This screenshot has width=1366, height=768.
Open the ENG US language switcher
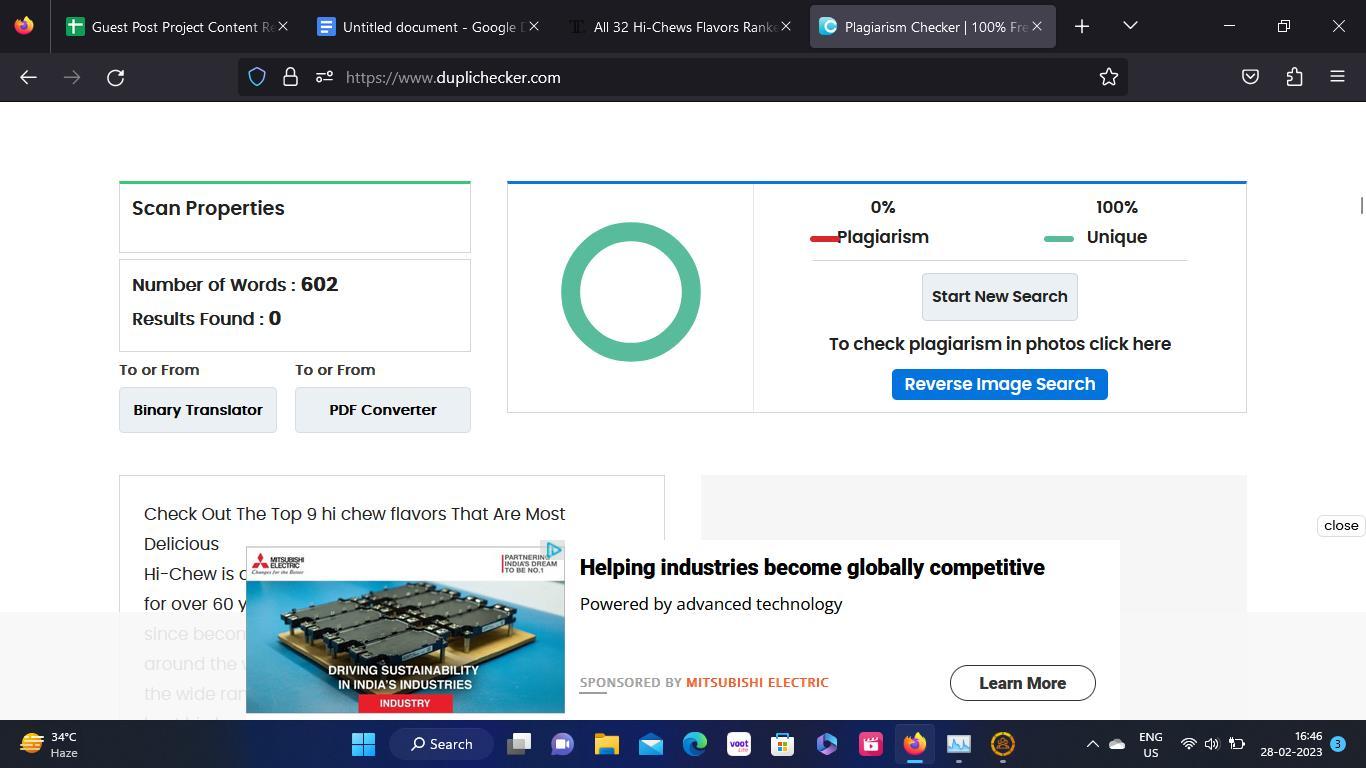click(x=1150, y=744)
